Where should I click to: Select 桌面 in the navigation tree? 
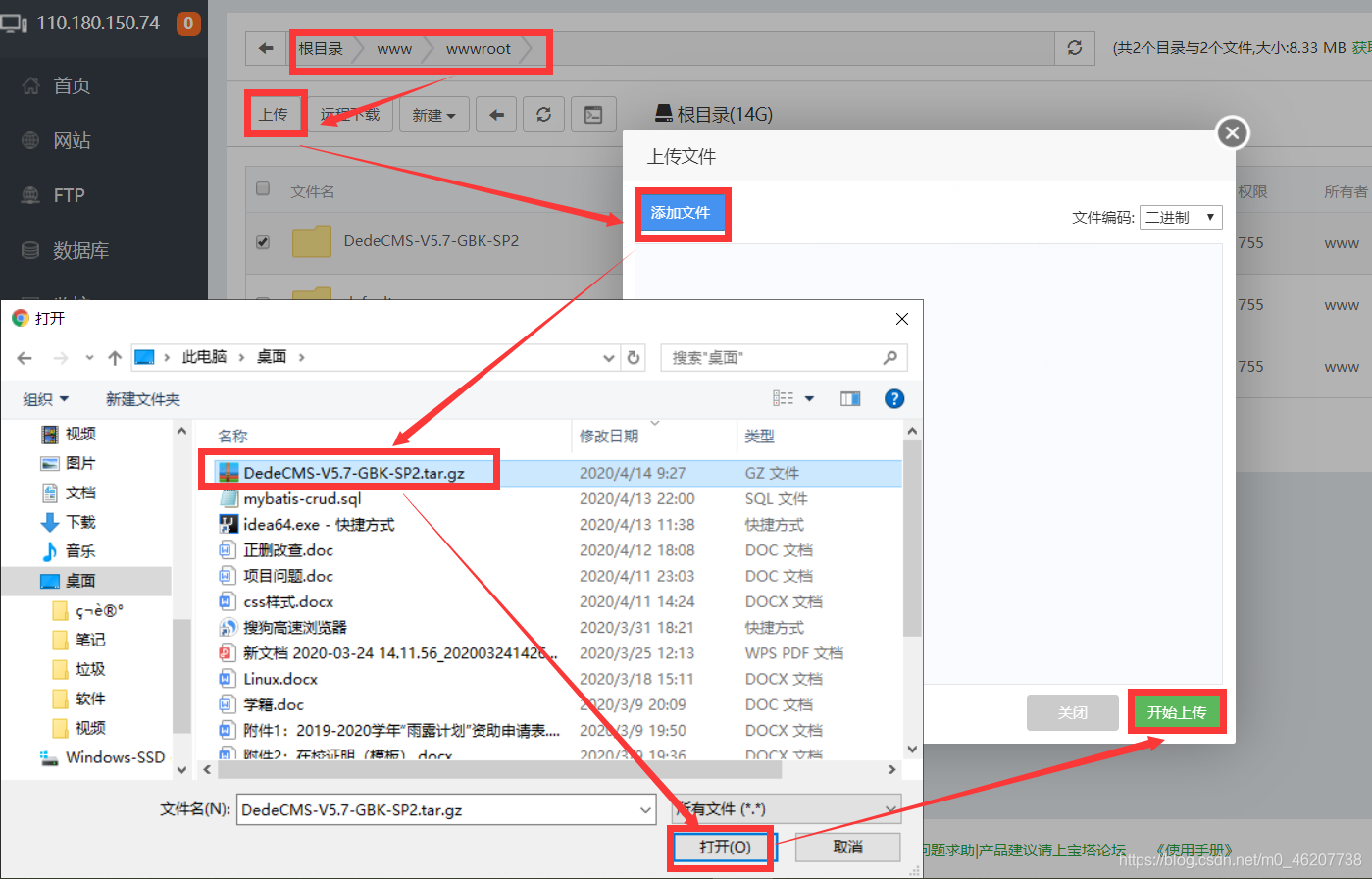86,581
